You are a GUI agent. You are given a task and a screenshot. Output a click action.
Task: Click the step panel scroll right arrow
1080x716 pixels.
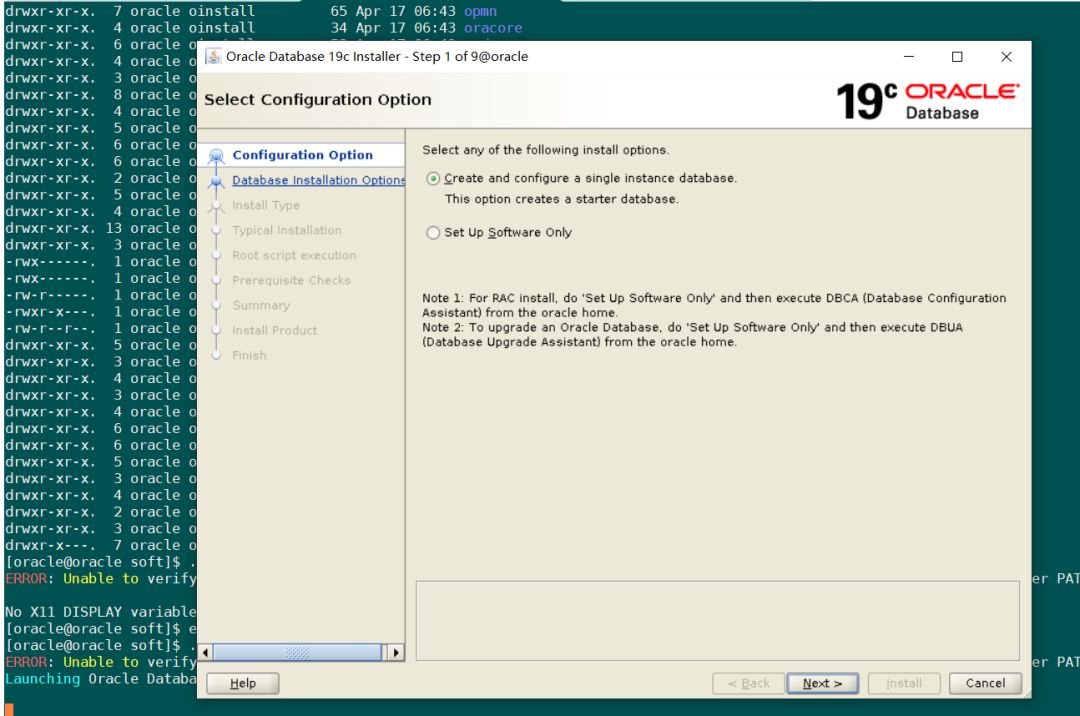(395, 652)
